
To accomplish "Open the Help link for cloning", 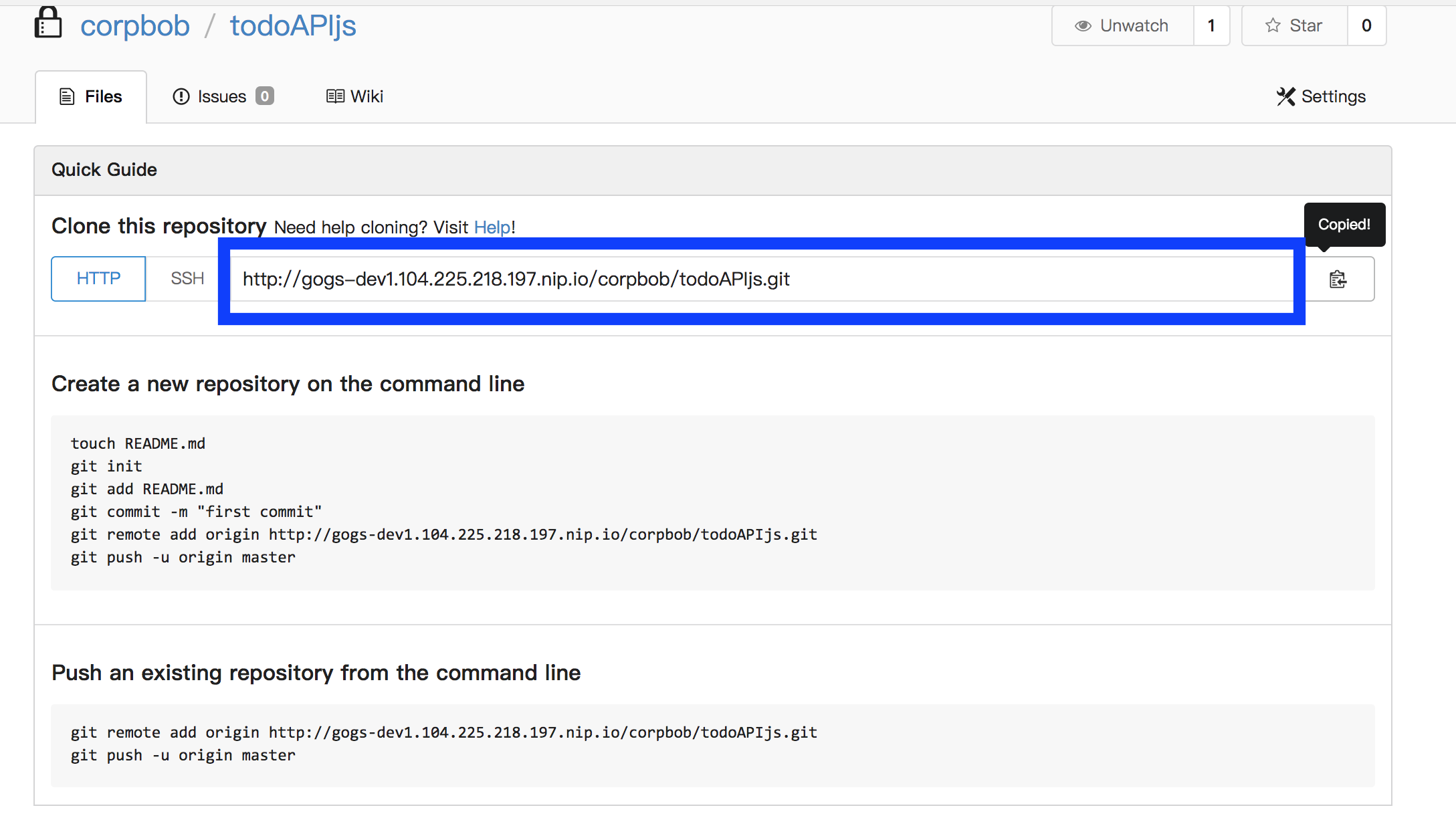I will pyautogui.click(x=492, y=227).
